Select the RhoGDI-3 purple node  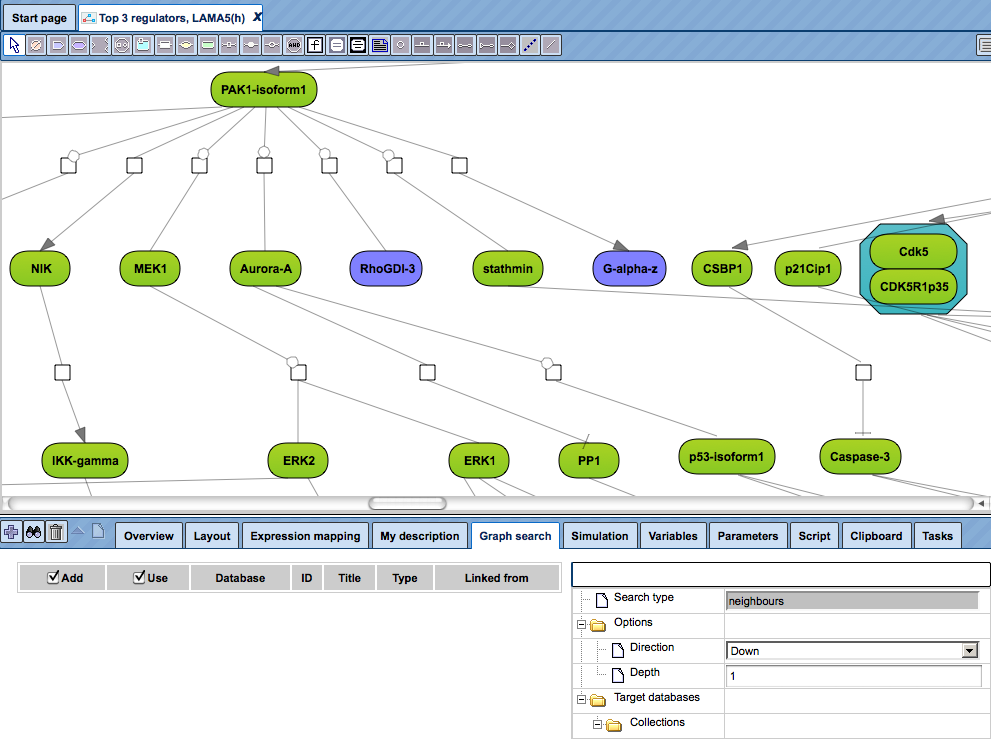[x=387, y=269]
